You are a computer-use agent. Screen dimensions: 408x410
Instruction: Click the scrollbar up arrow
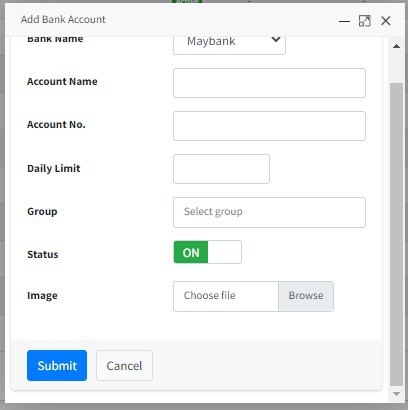tap(396, 46)
